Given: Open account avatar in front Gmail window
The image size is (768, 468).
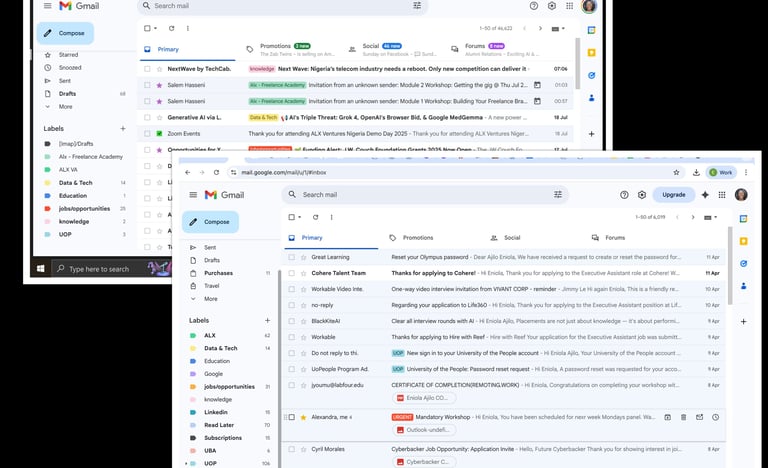Looking at the screenshot, I should pyautogui.click(x=741, y=195).
